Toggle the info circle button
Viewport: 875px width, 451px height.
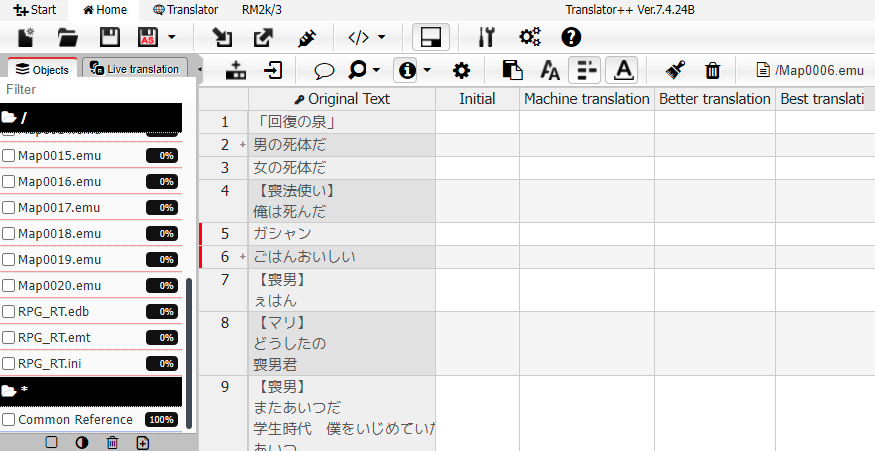[407, 70]
